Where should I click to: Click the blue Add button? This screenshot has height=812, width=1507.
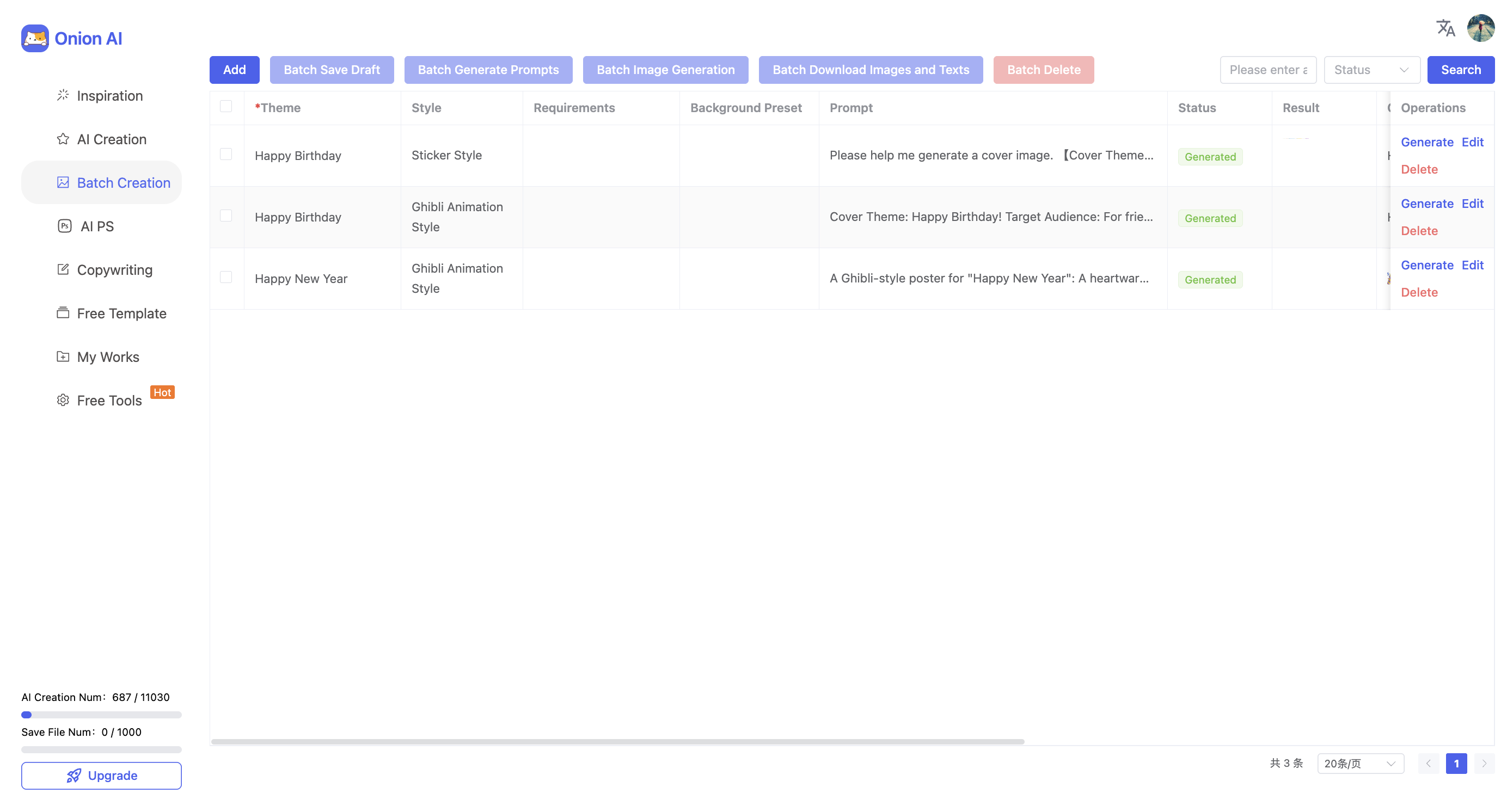(234, 70)
